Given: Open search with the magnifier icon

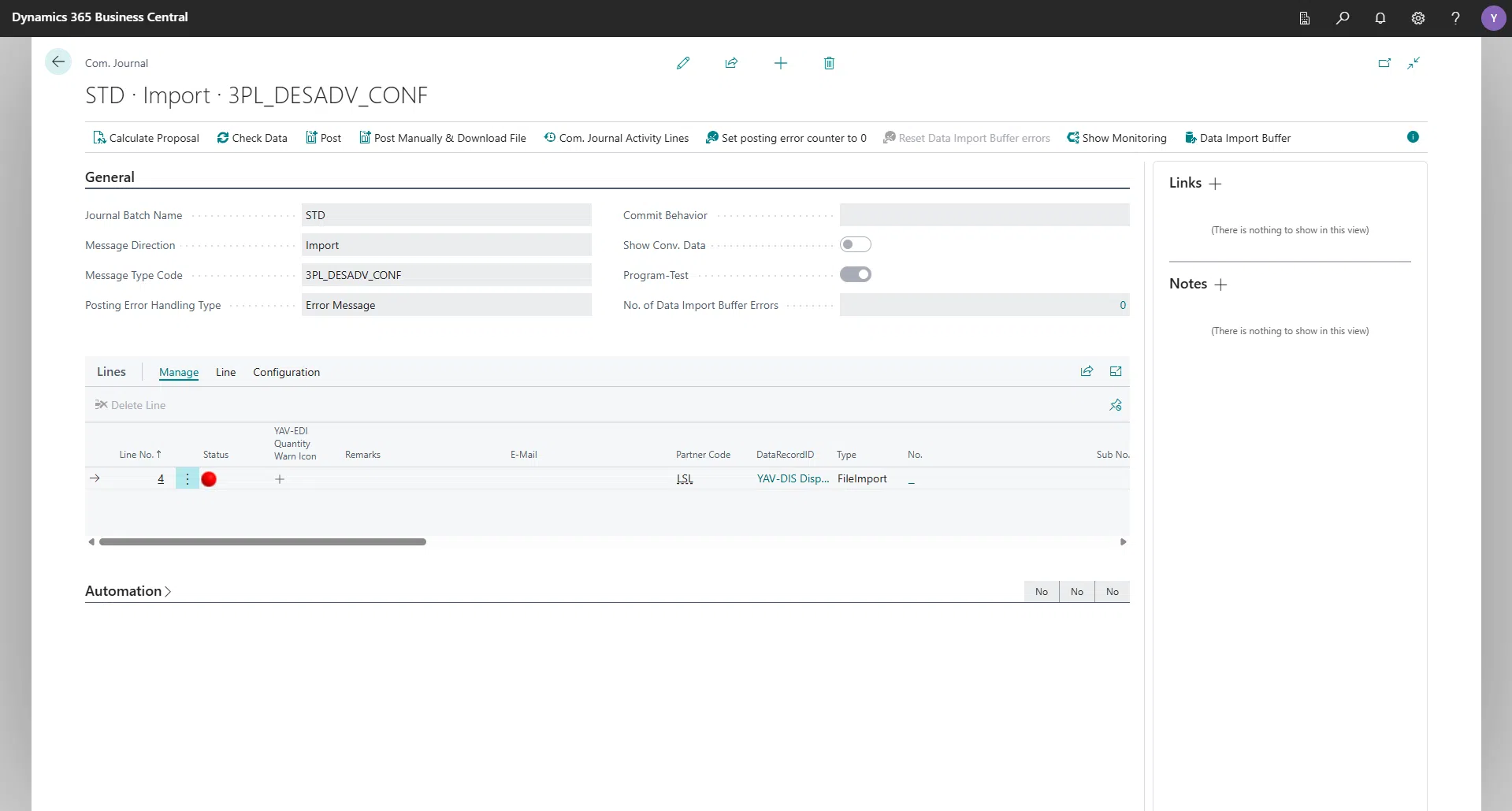Looking at the screenshot, I should [x=1343, y=17].
